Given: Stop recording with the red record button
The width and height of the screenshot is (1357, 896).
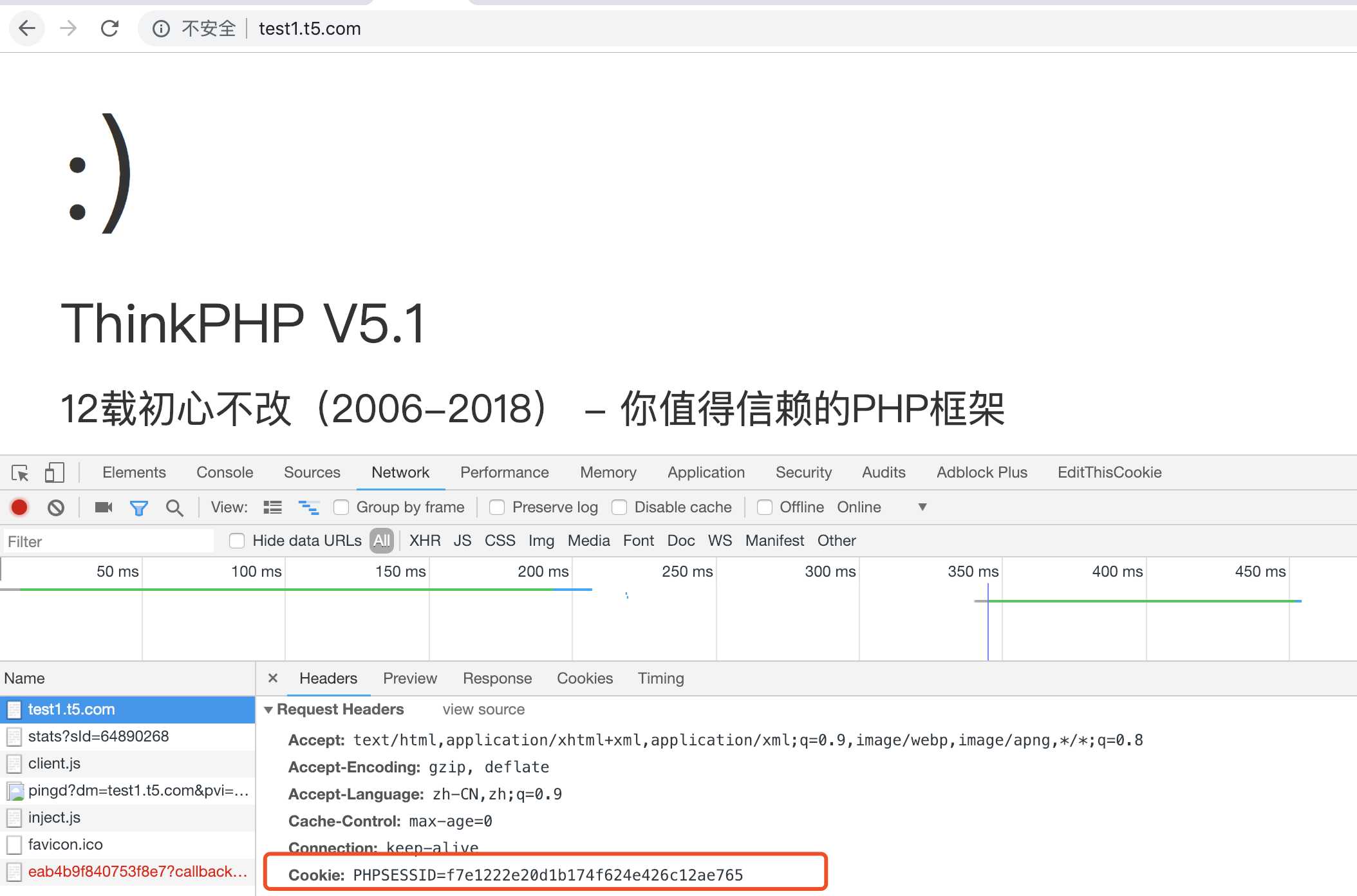Looking at the screenshot, I should (x=19, y=508).
